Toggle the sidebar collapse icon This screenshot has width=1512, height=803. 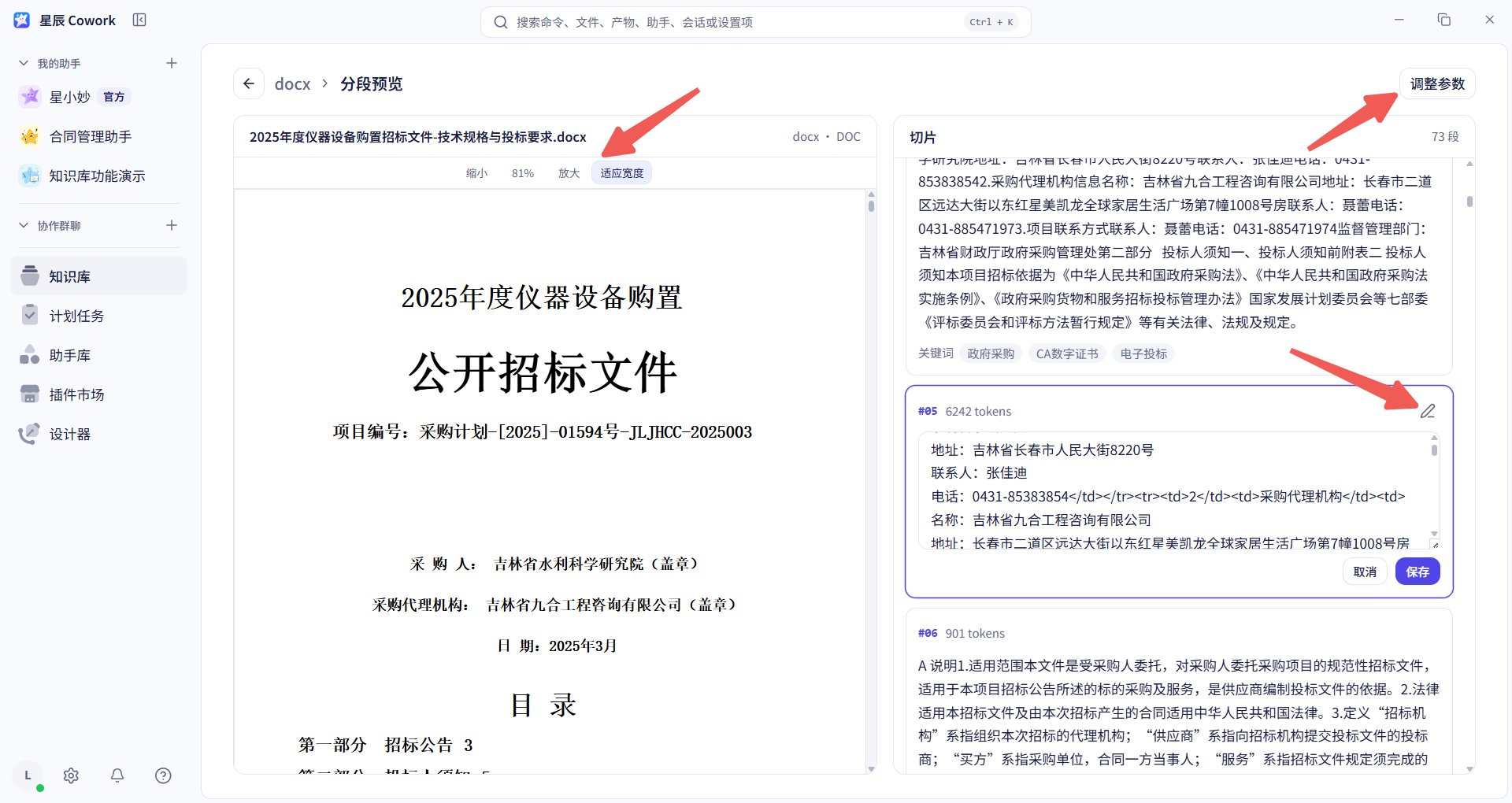point(139,20)
